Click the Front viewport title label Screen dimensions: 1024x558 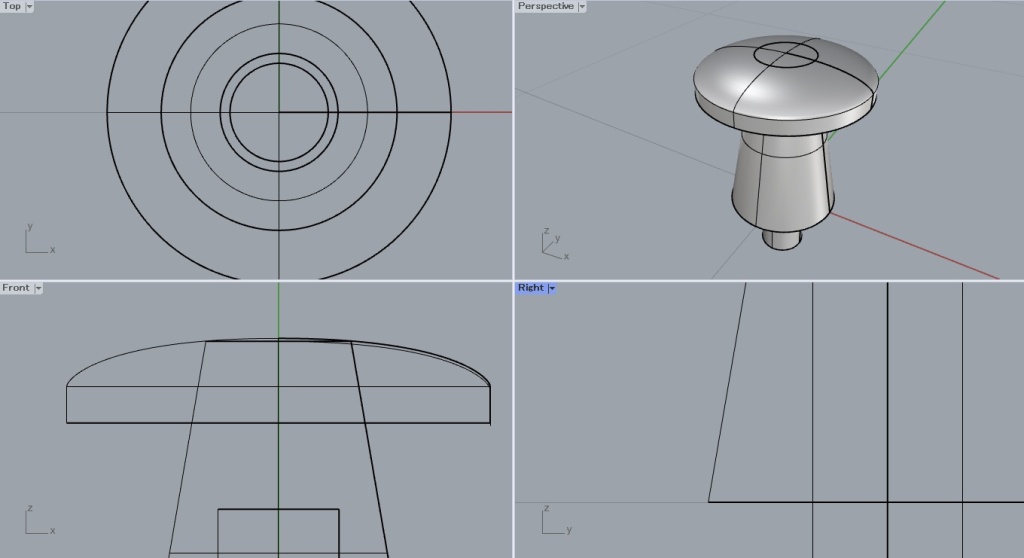pyautogui.click(x=16, y=288)
